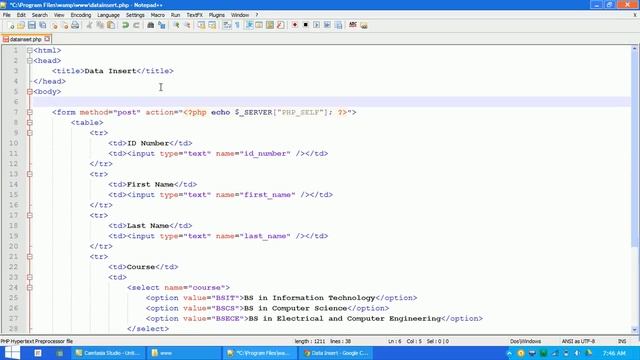
Task: Click the ANSI as UTF-8 status entry
Action: (578, 341)
